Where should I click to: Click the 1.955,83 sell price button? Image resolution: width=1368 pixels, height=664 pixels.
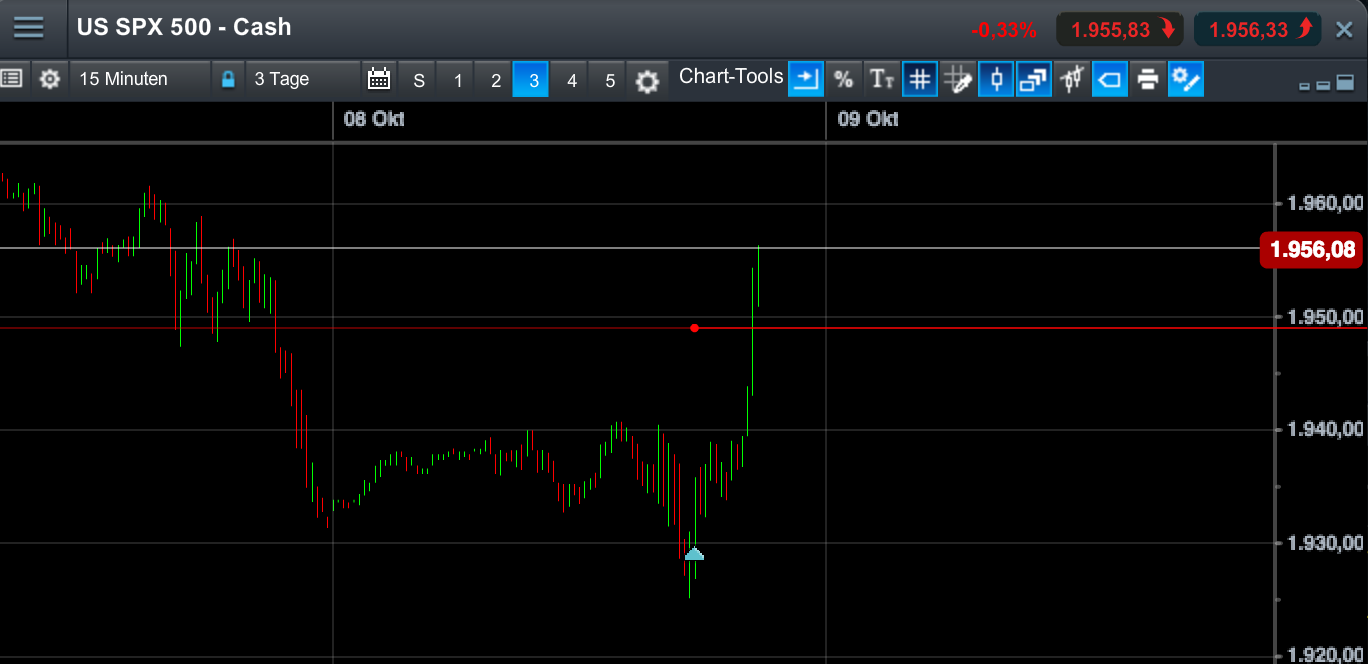[x=1120, y=28]
